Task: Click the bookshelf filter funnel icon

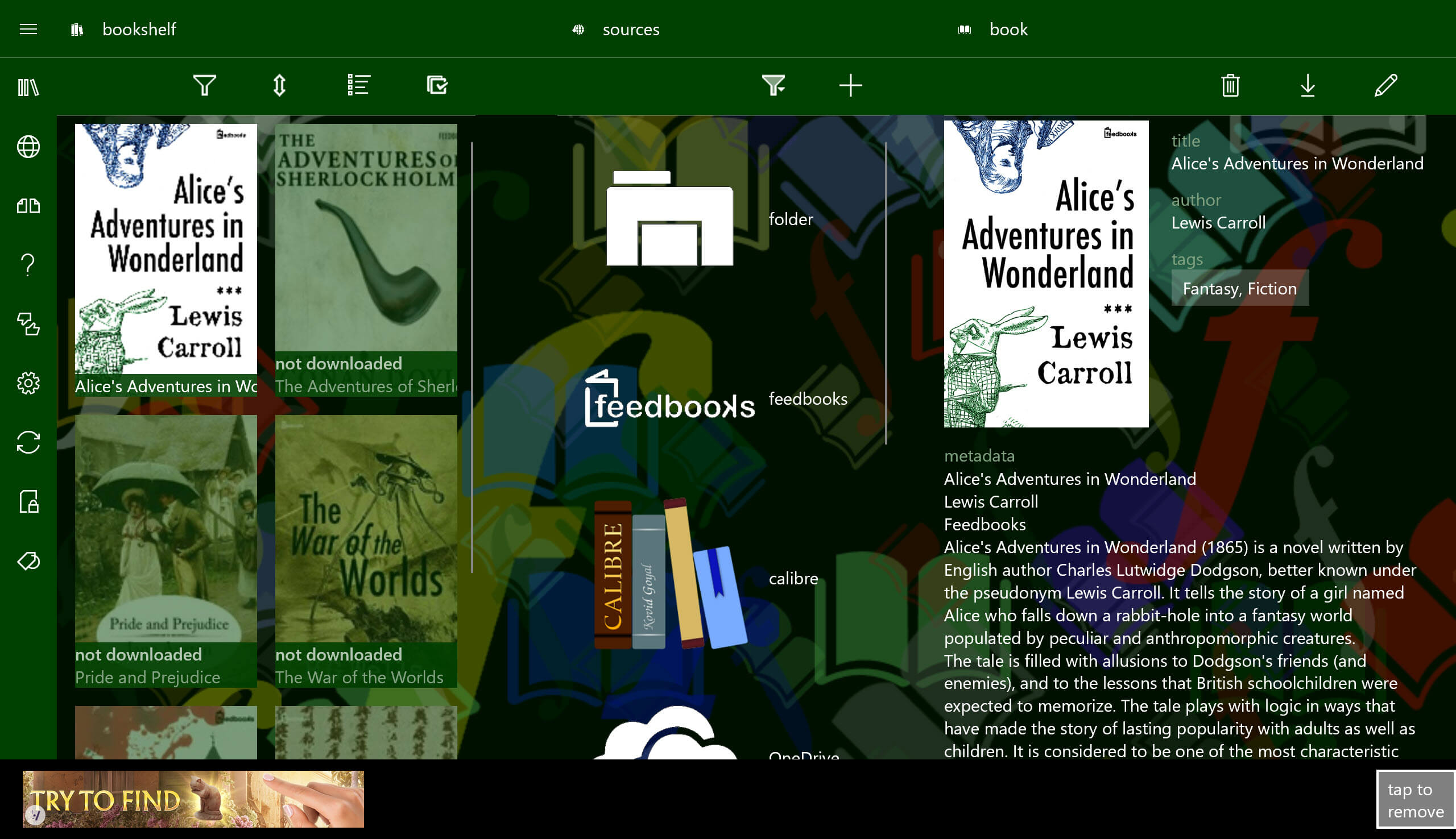Action: tap(204, 85)
